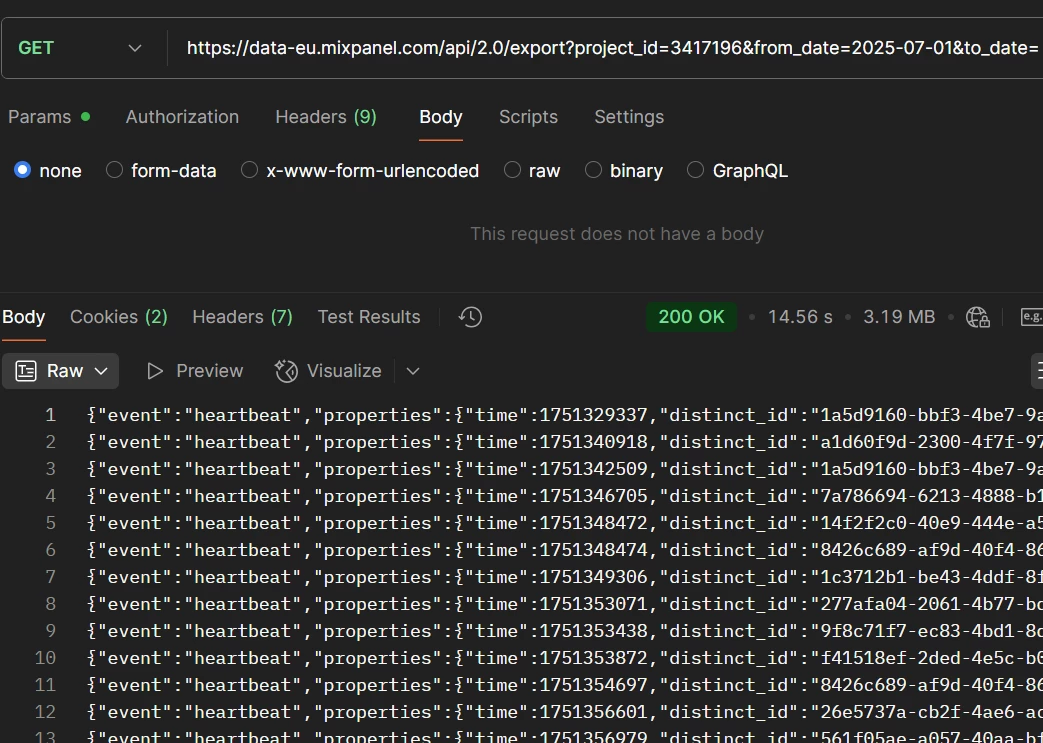Click the 3.19 MB response size
Image resolution: width=1043 pixels, height=743 pixels.
click(x=899, y=317)
